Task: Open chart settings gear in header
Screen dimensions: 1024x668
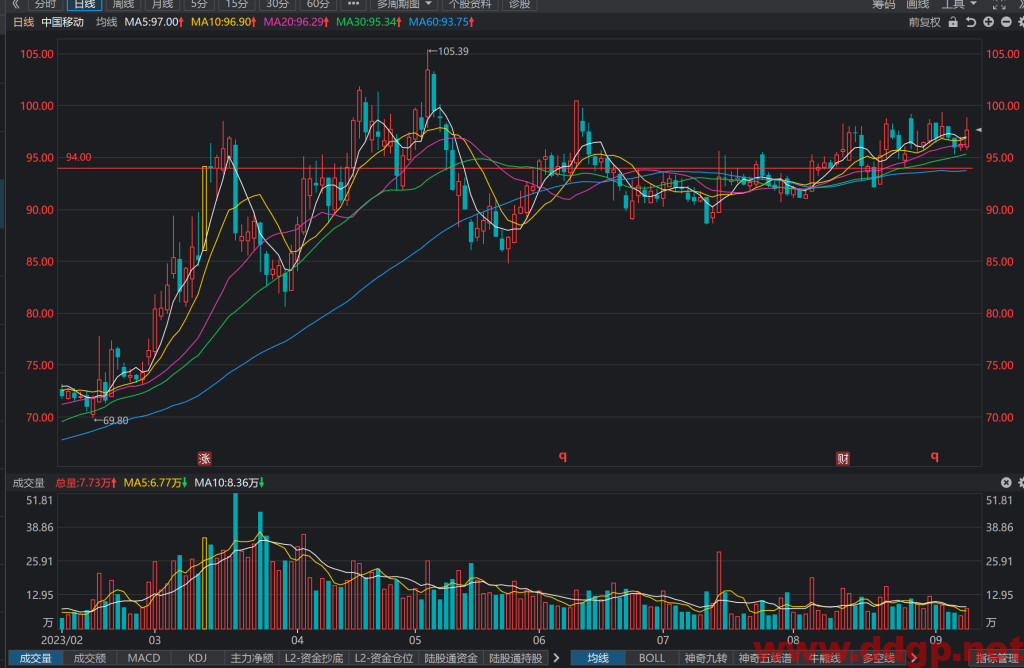Action: 1021,22
